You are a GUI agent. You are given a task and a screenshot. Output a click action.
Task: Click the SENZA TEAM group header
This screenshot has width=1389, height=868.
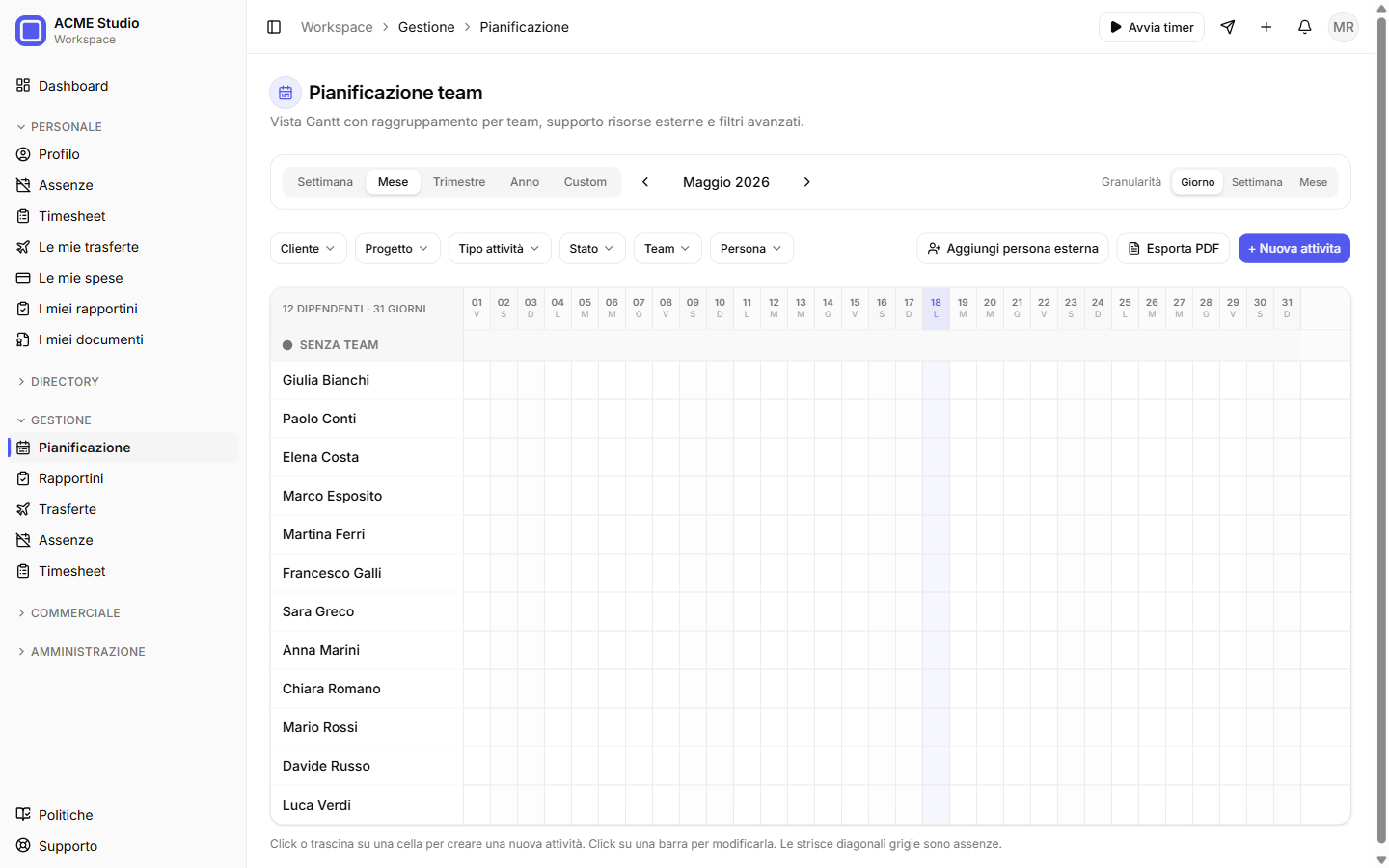pyautogui.click(x=368, y=345)
